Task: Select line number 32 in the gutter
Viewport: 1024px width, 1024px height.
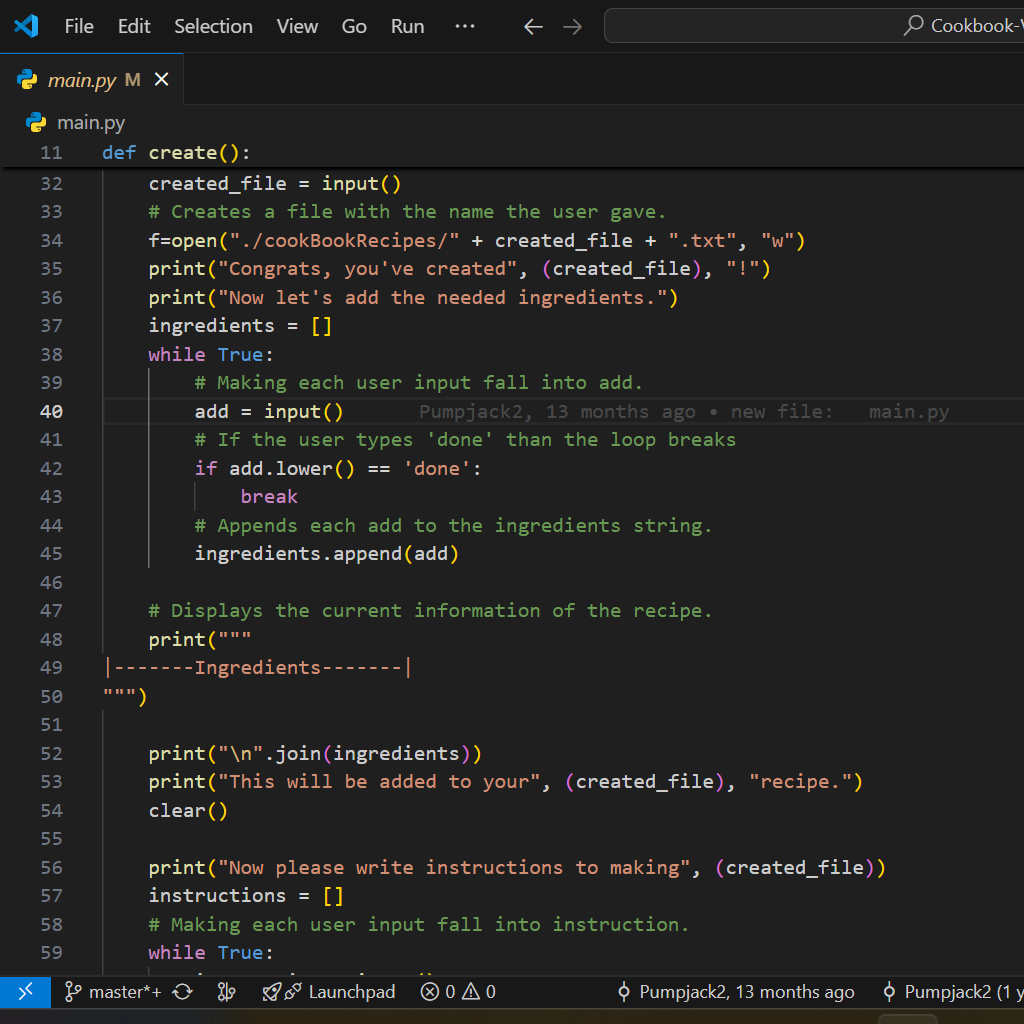Action: click(x=52, y=184)
